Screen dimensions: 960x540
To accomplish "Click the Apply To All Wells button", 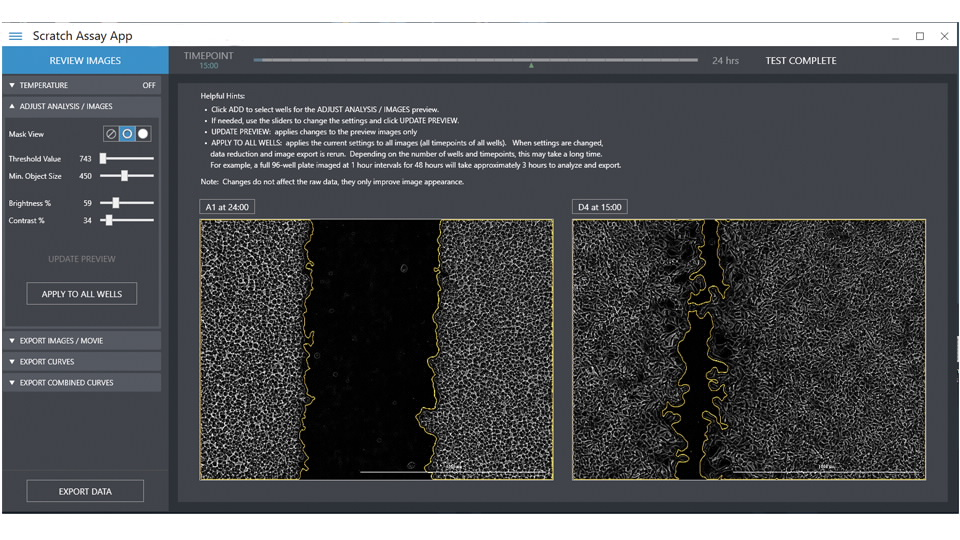I will tap(82, 294).
